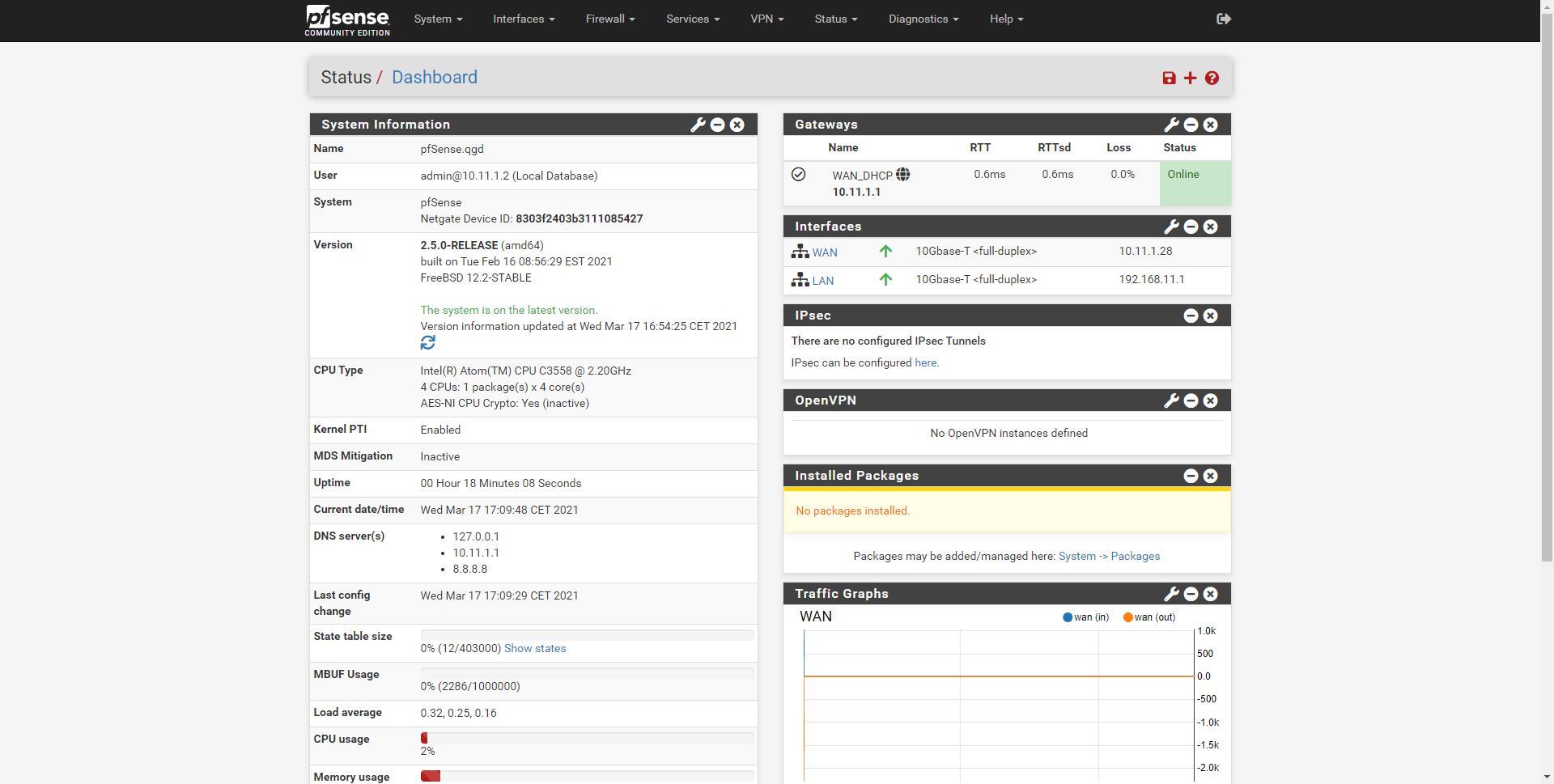Open OpenVPN widget wrench settings
1554x784 pixels.
tap(1171, 400)
